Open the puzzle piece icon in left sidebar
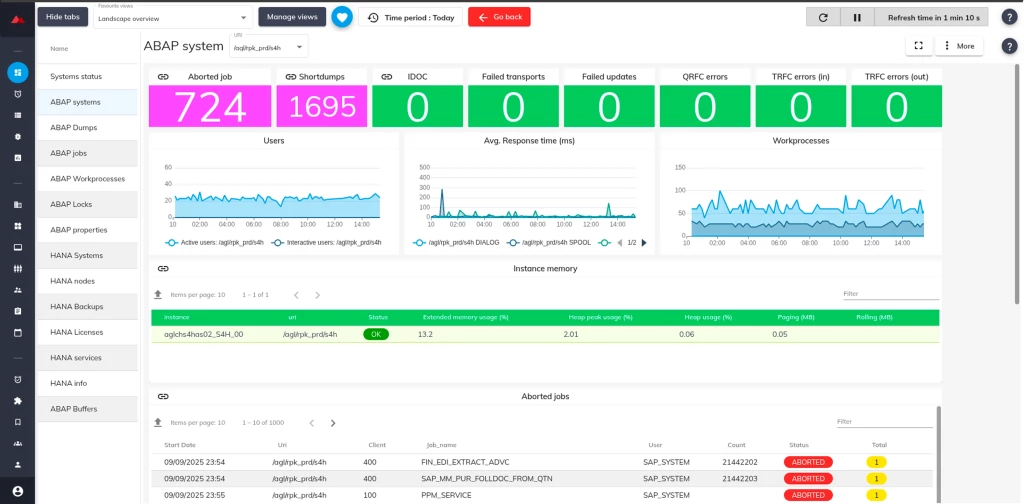Image resolution: width=1024 pixels, height=504 pixels. pos(17,401)
